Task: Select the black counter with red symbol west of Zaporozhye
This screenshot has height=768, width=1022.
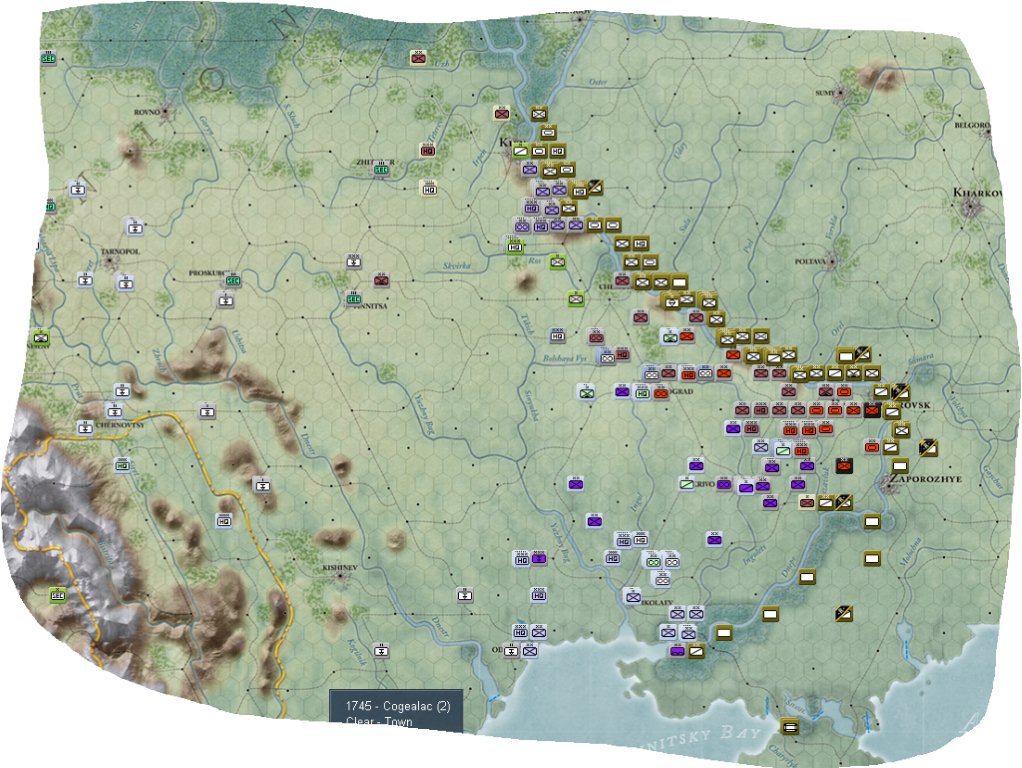Action: coord(845,465)
